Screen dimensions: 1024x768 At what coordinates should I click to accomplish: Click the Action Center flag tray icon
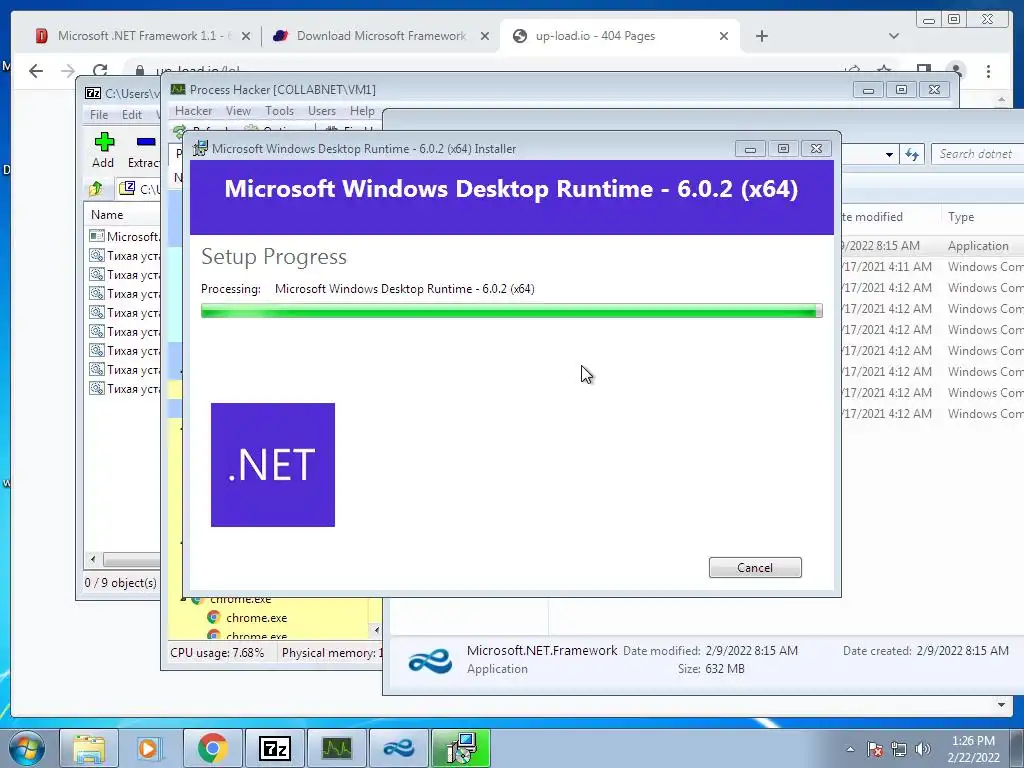point(875,749)
